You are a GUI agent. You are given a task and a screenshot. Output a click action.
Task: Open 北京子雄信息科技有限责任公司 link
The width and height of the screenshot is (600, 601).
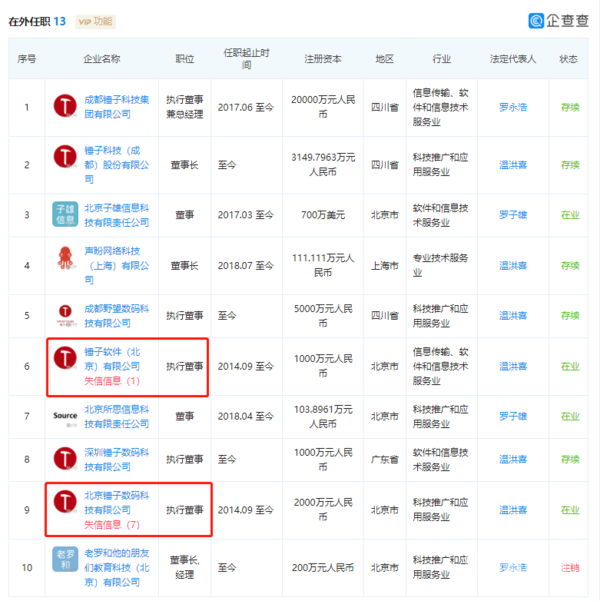[x=117, y=215]
